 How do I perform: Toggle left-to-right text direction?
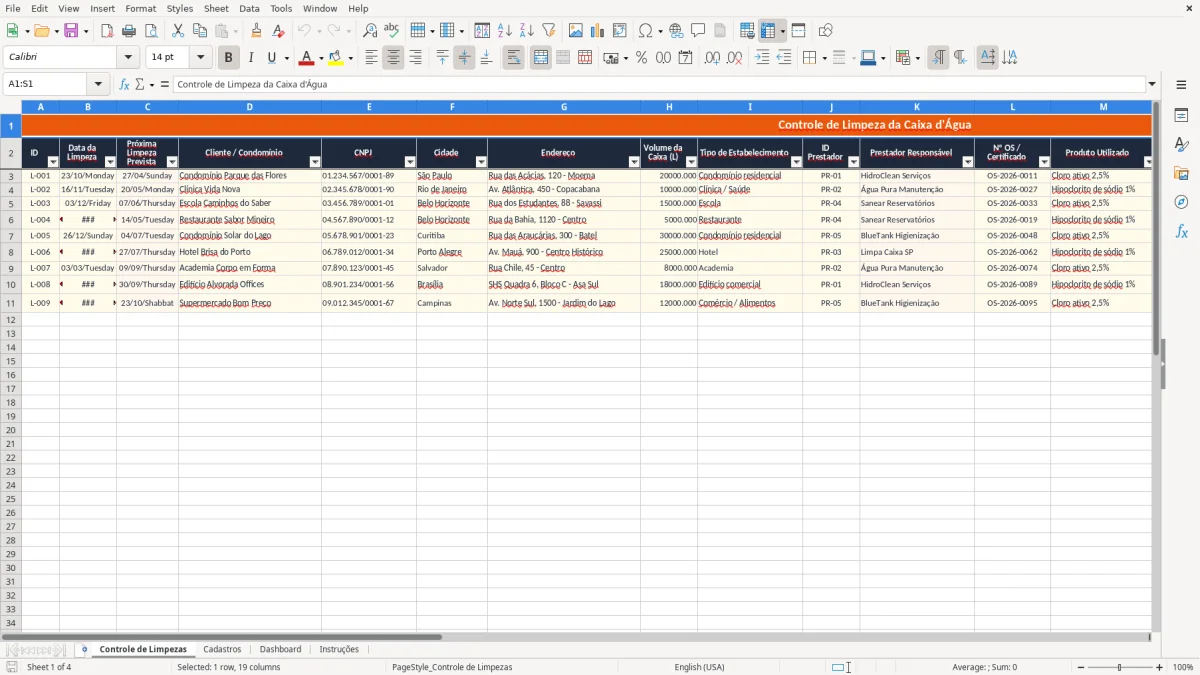point(938,58)
